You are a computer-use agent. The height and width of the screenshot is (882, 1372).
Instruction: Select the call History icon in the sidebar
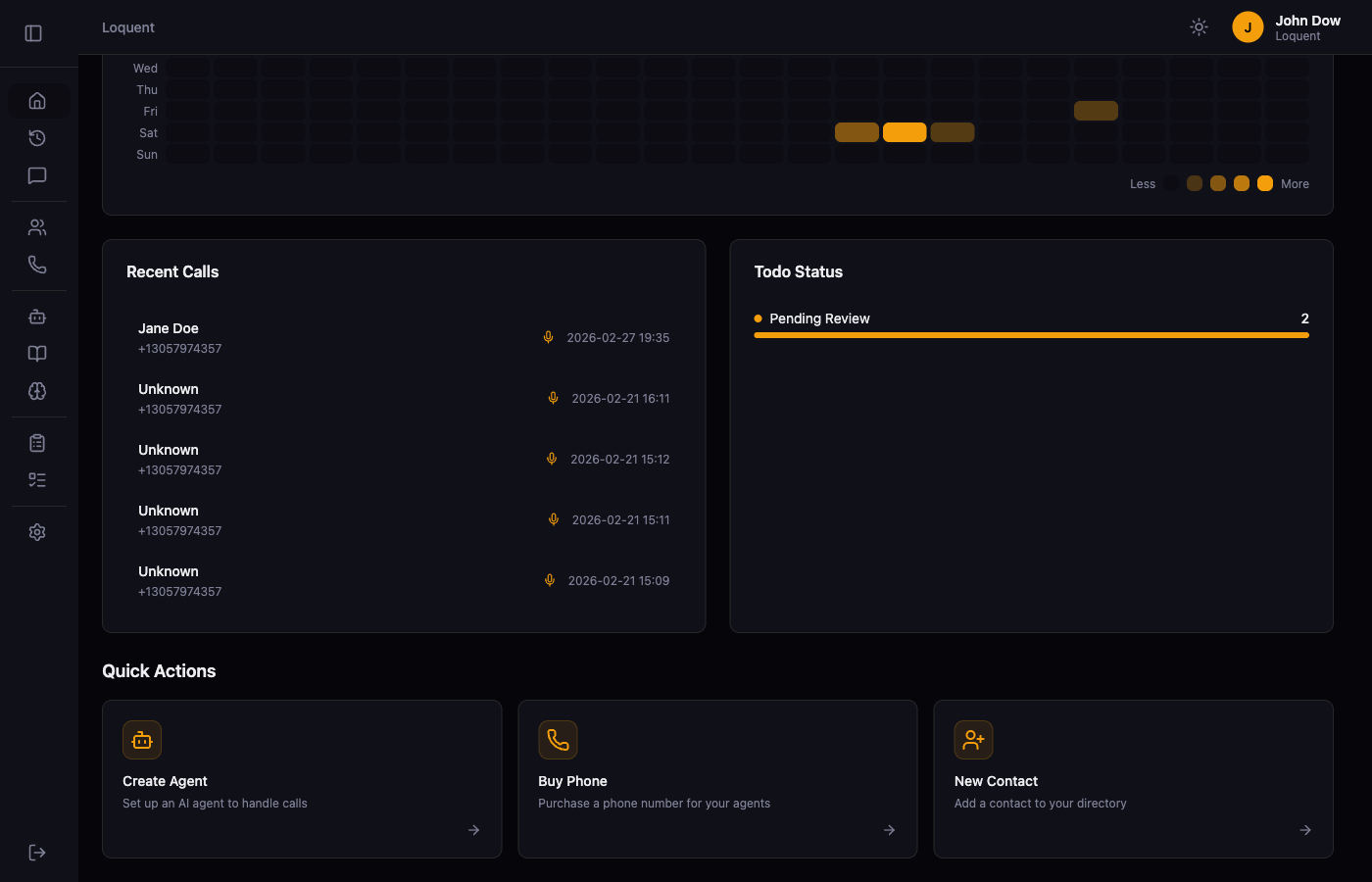pyautogui.click(x=37, y=138)
